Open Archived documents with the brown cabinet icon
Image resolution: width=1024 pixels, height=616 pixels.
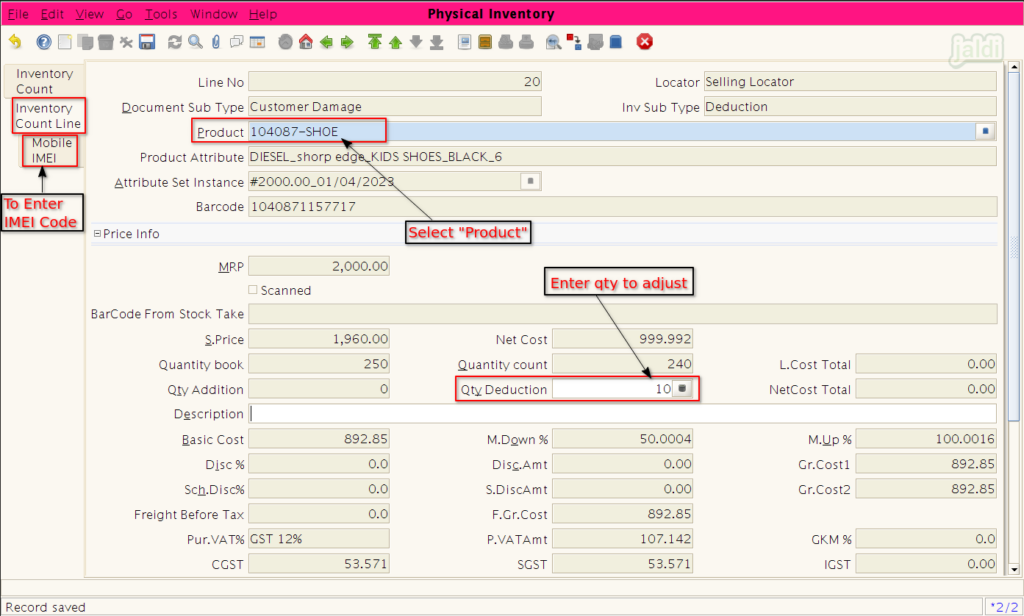[x=485, y=42]
